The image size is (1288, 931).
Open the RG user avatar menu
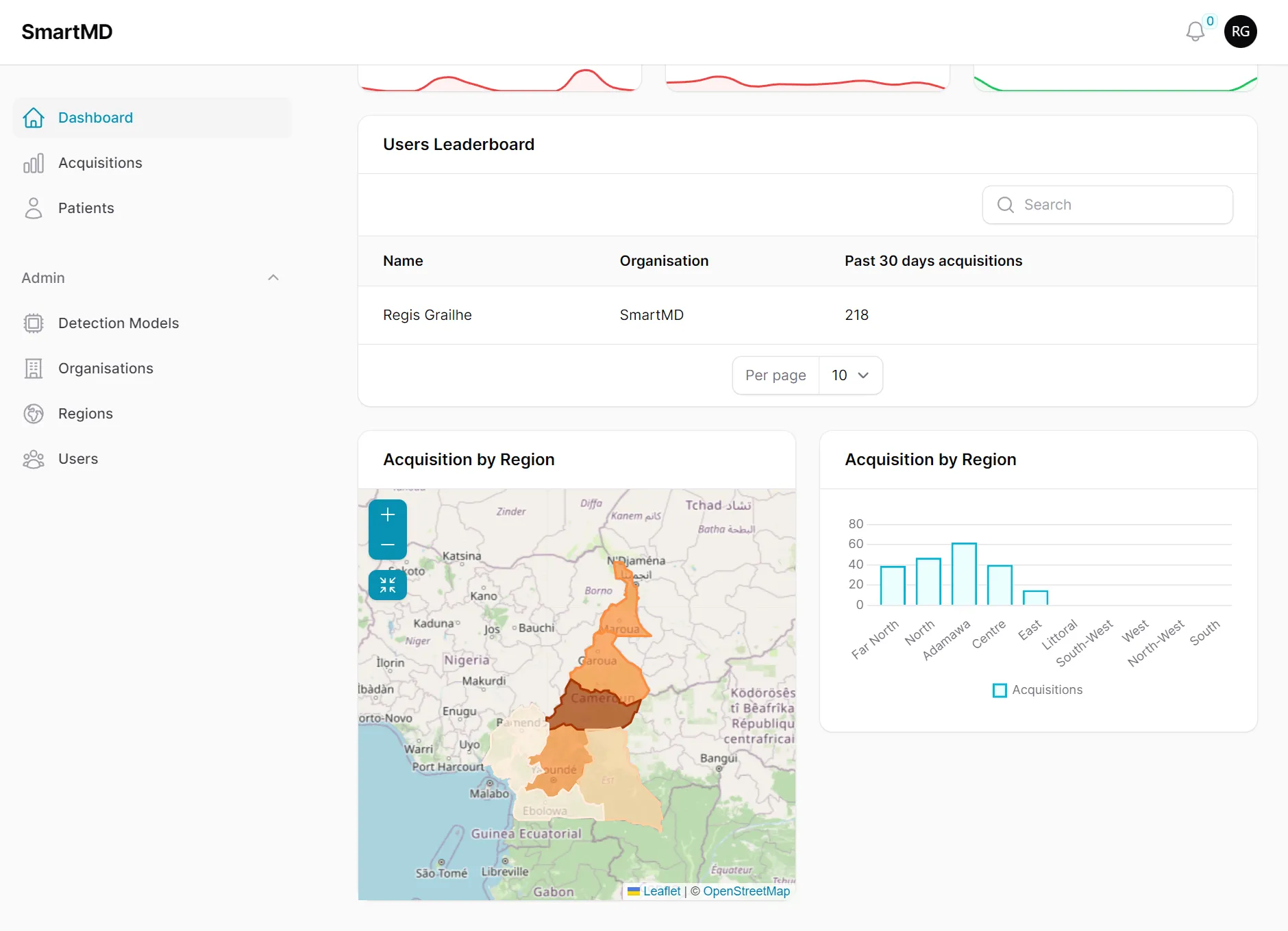tap(1240, 32)
